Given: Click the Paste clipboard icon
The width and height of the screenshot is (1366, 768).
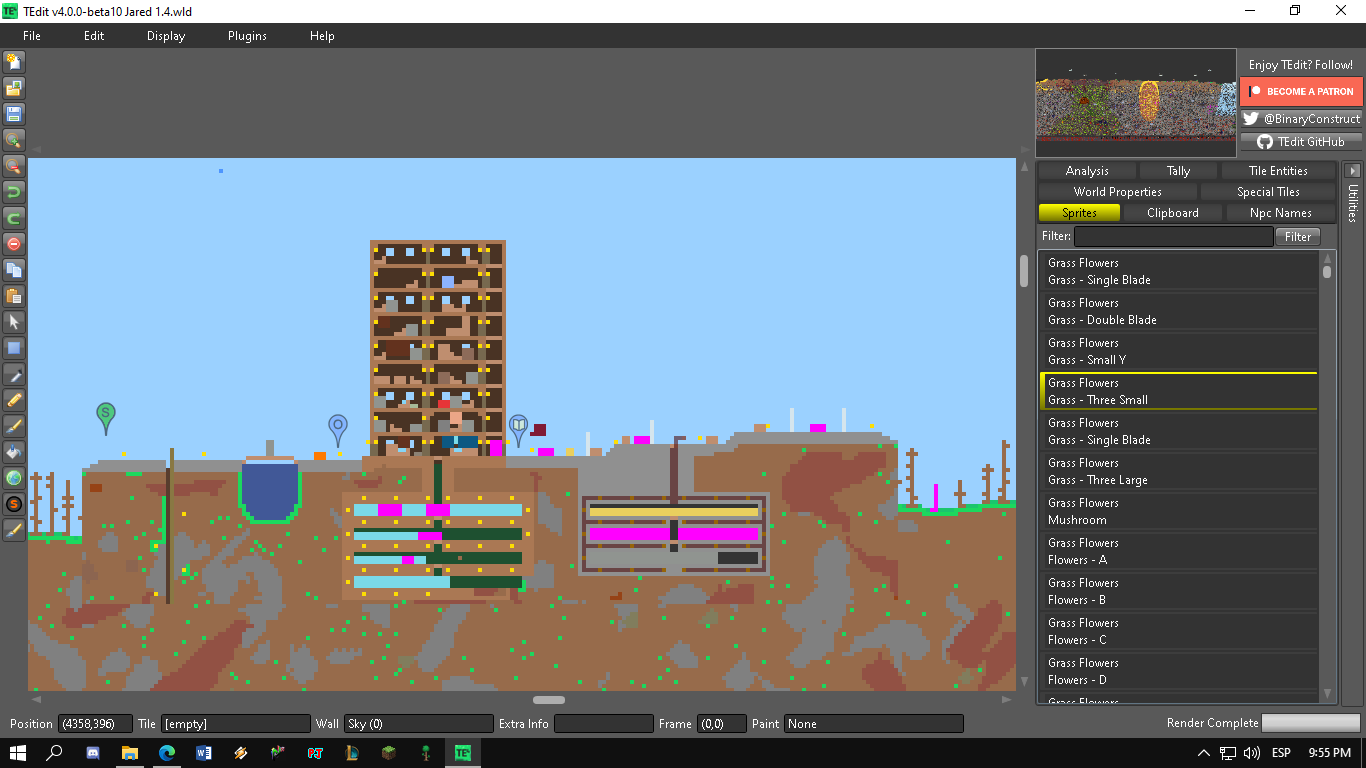Looking at the screenshot, I should coord(13,295).
